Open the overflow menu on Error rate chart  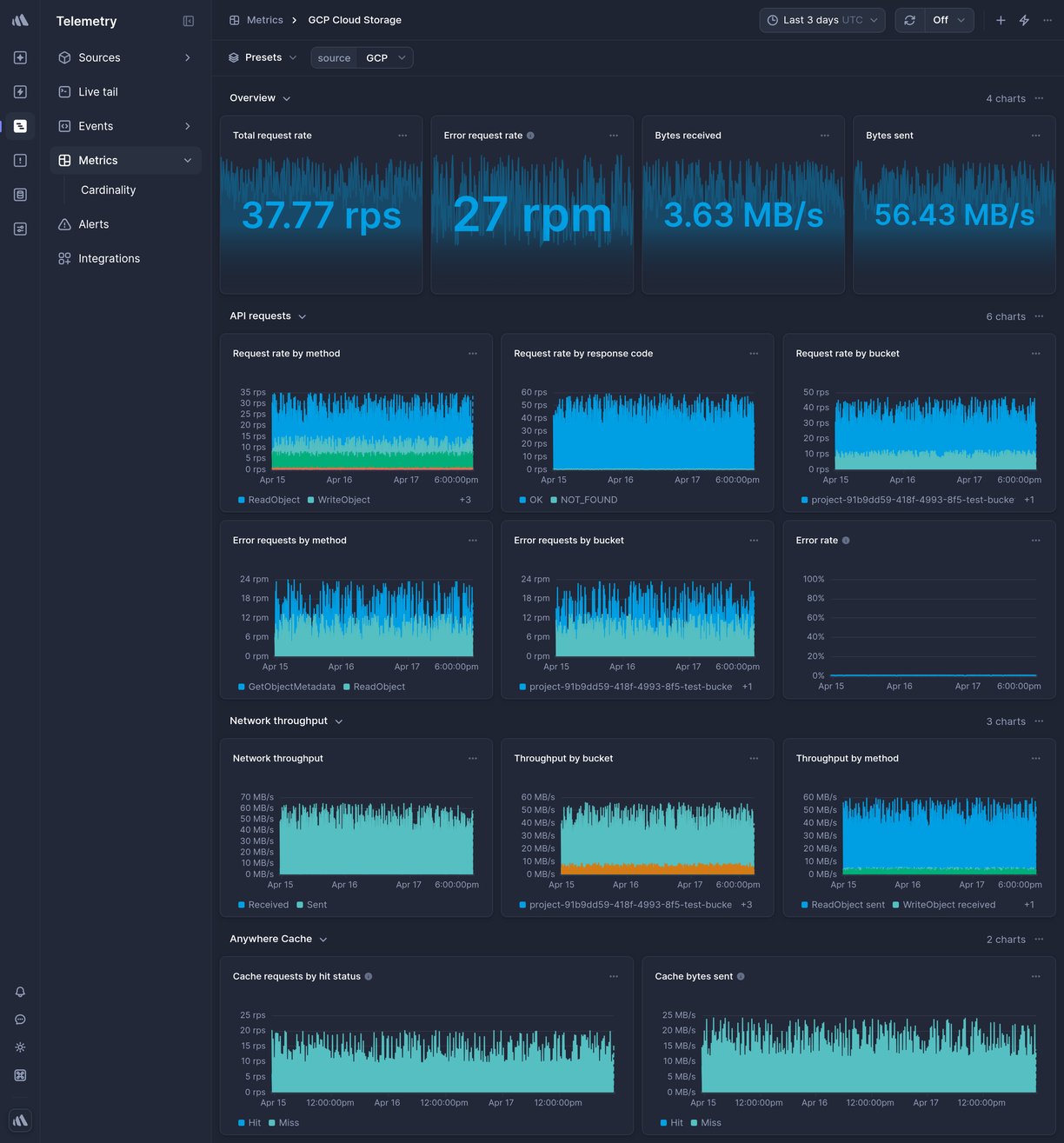click(x=1035, y=540)
